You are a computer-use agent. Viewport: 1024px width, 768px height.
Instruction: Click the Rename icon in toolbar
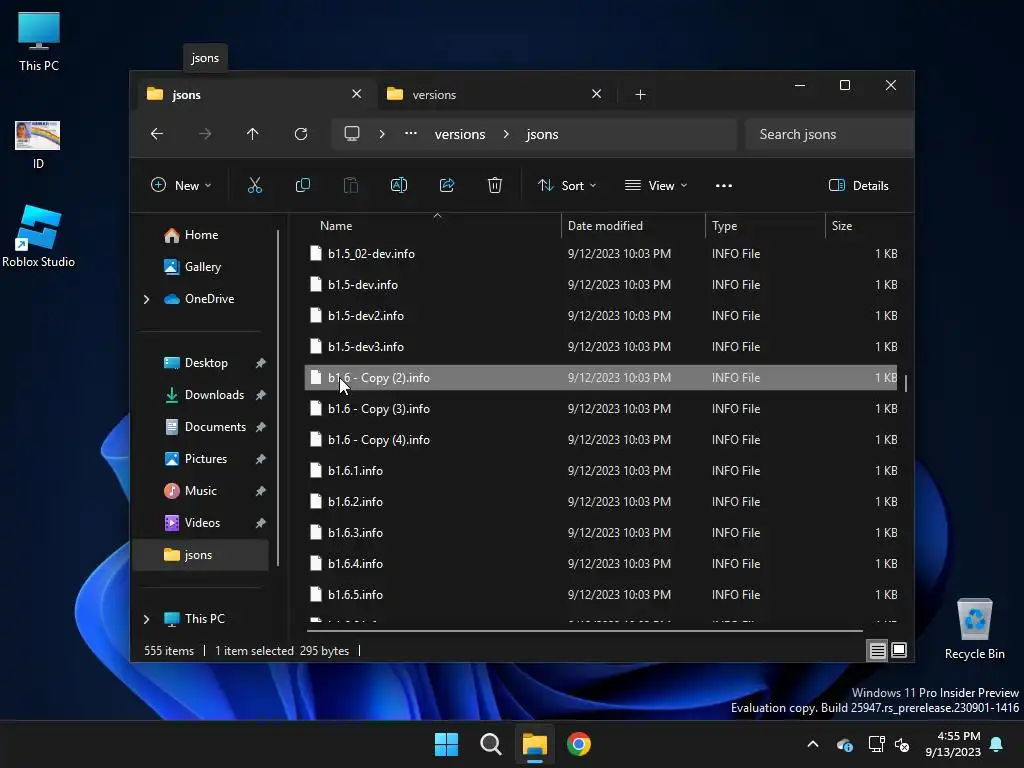tap(399, 185)
